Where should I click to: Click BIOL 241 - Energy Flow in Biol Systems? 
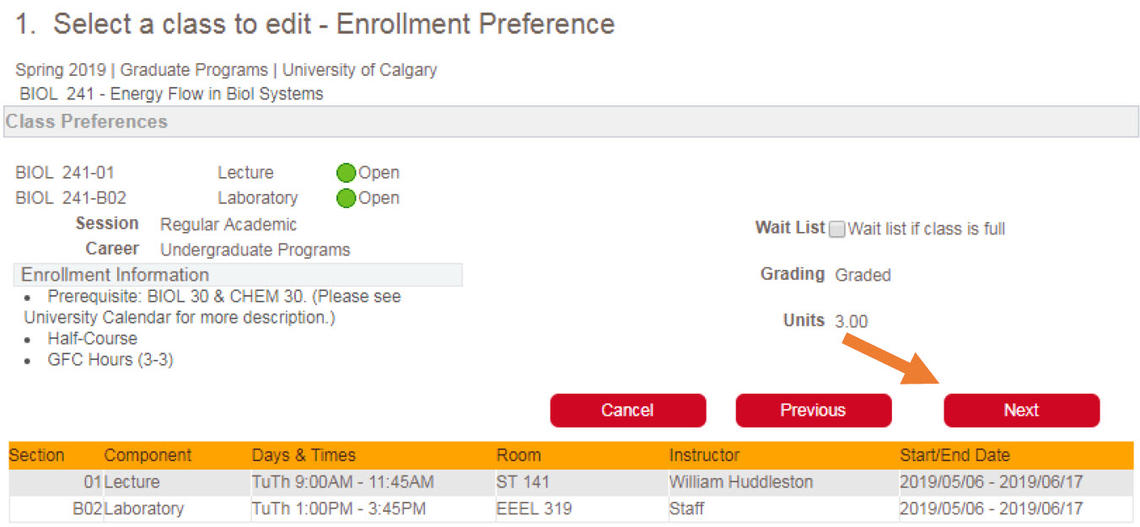[x=172, y=94]
